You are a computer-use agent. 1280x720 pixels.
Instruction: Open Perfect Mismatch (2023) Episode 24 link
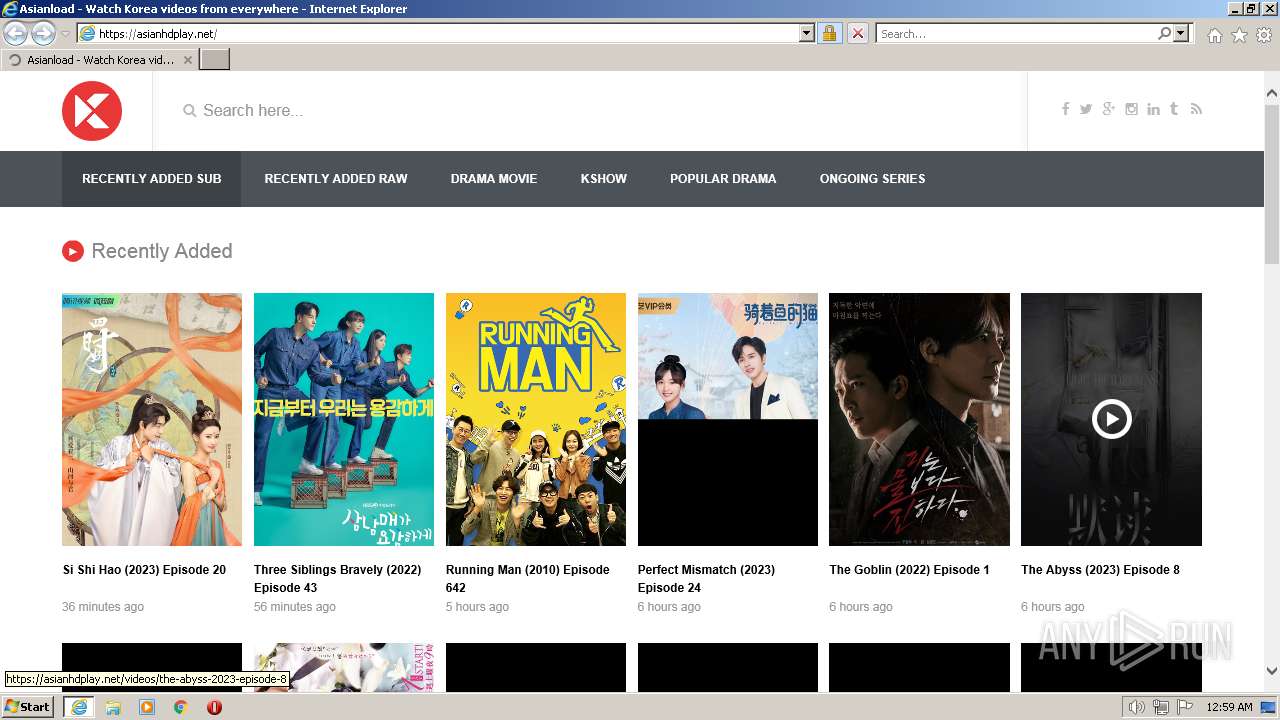[706, 579]
